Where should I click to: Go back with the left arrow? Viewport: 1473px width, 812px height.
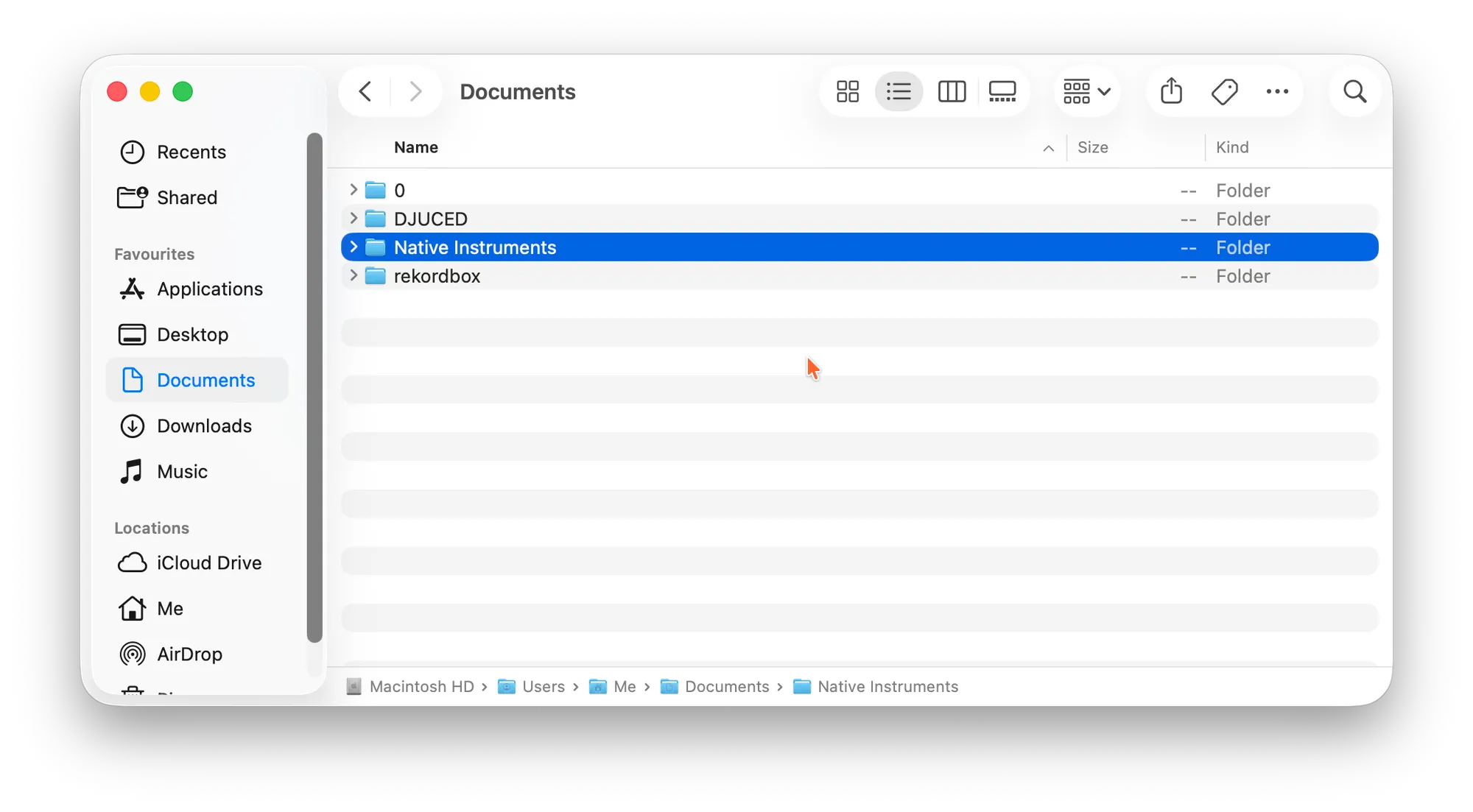click(x=365, y=92)
